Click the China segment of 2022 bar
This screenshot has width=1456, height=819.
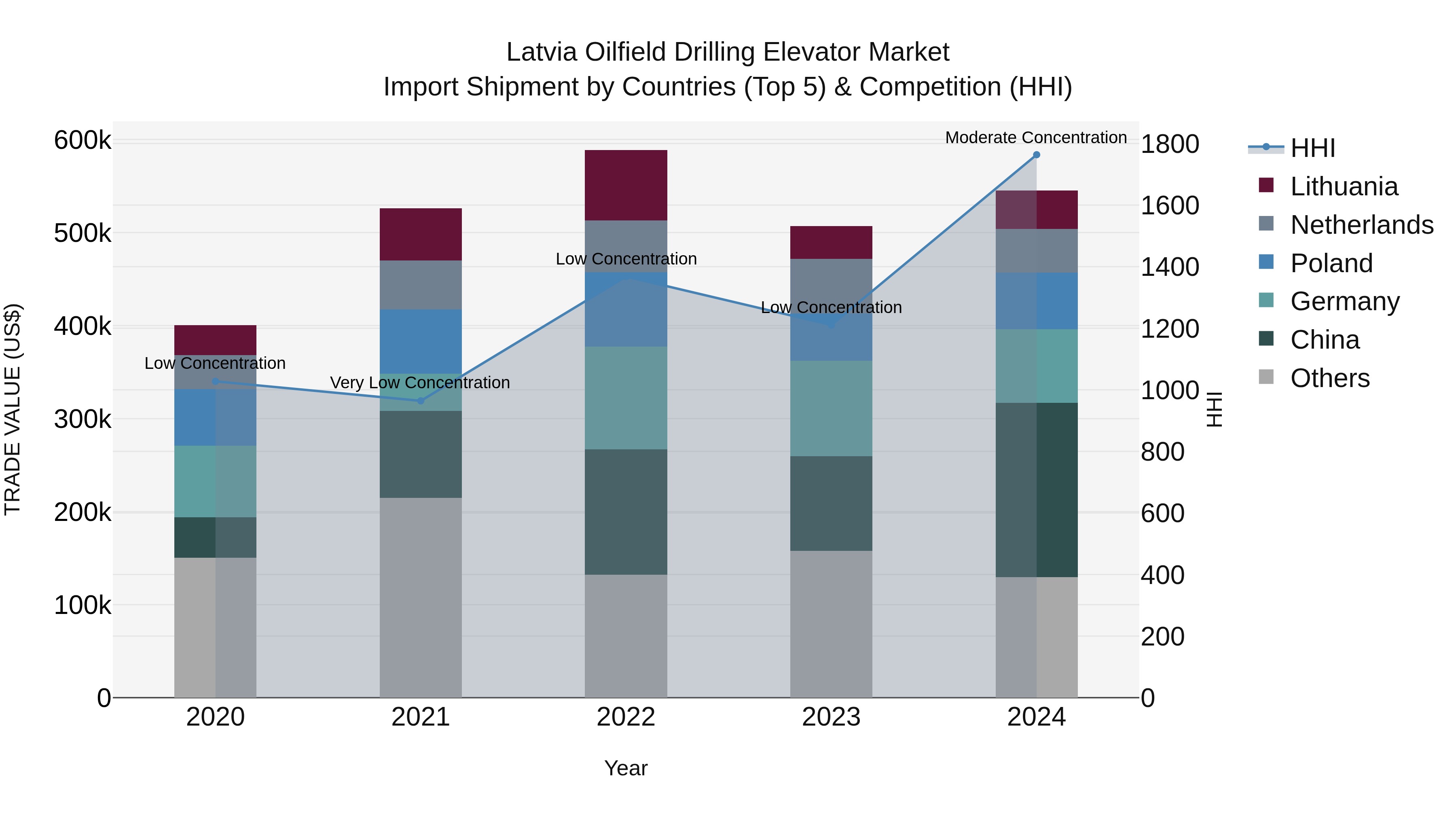626,512
